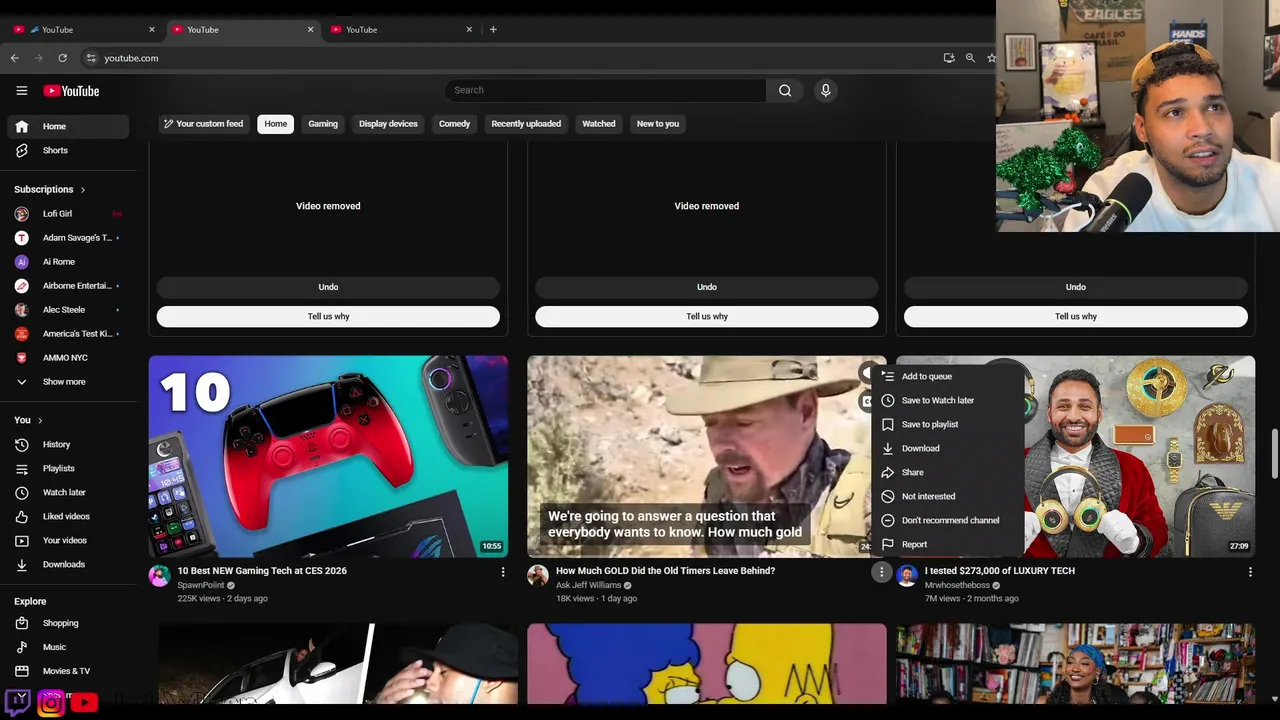
Task: Open Alec Steele subscription
Action: click(68, 310)
